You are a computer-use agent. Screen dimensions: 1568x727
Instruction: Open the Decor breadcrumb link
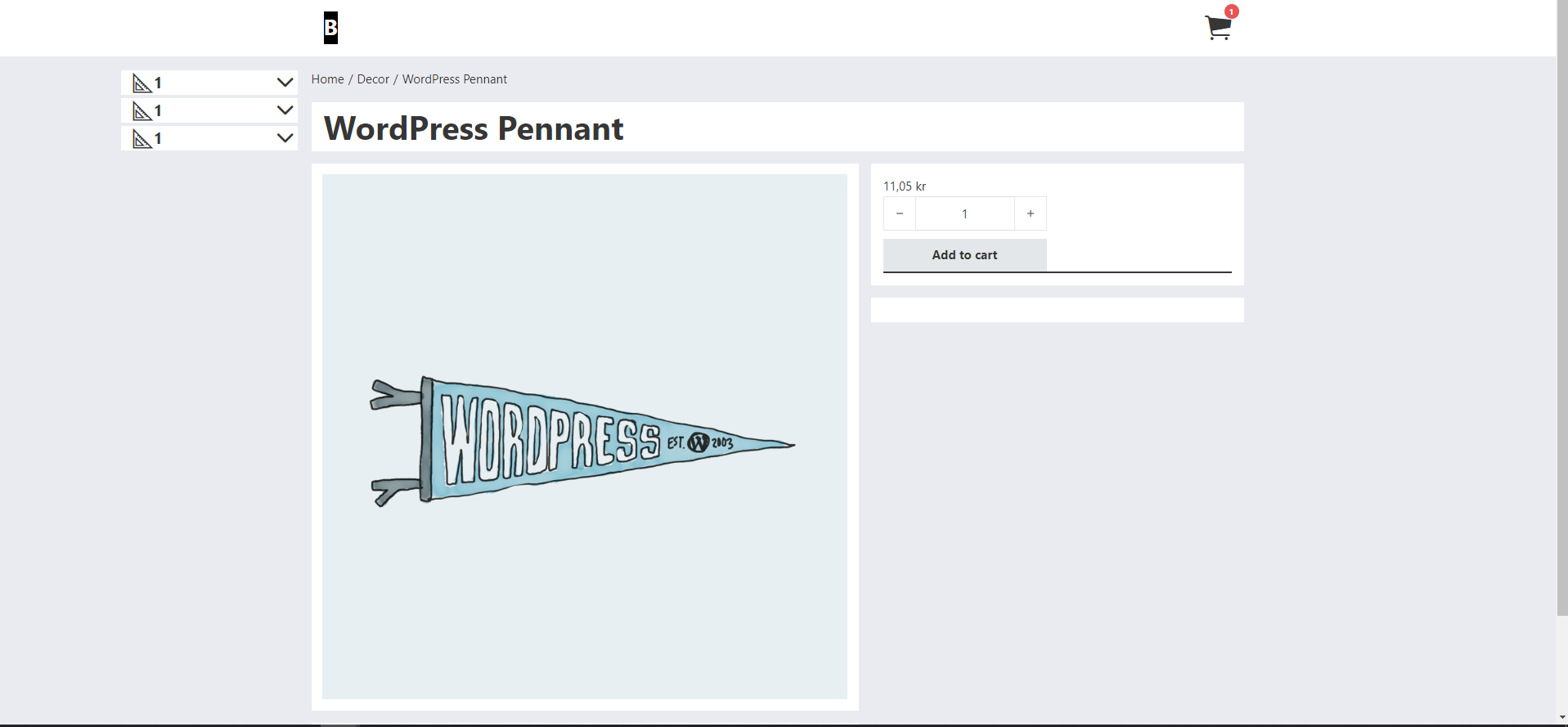point(373,79)
